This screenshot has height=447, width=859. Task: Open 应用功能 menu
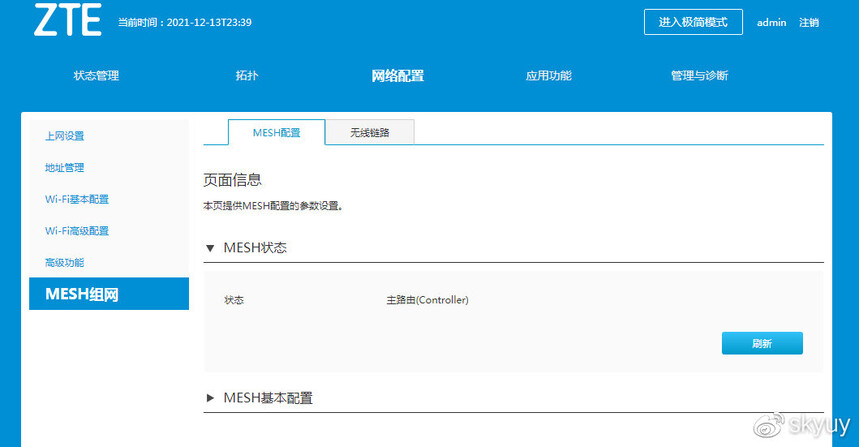pyautogui.click(x=548, y=76)
